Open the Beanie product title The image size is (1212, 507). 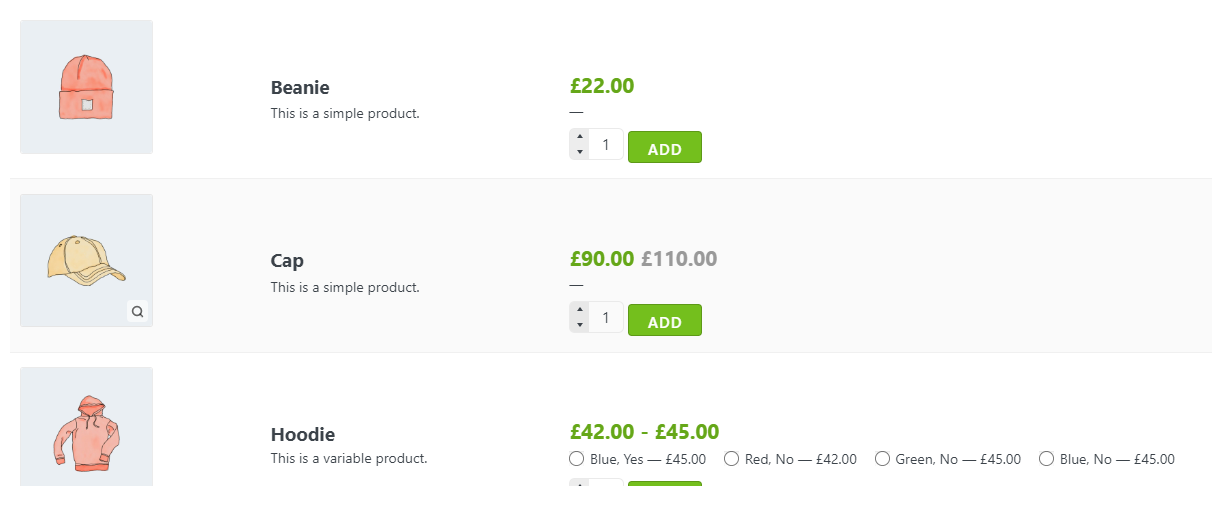click(300, 88)
